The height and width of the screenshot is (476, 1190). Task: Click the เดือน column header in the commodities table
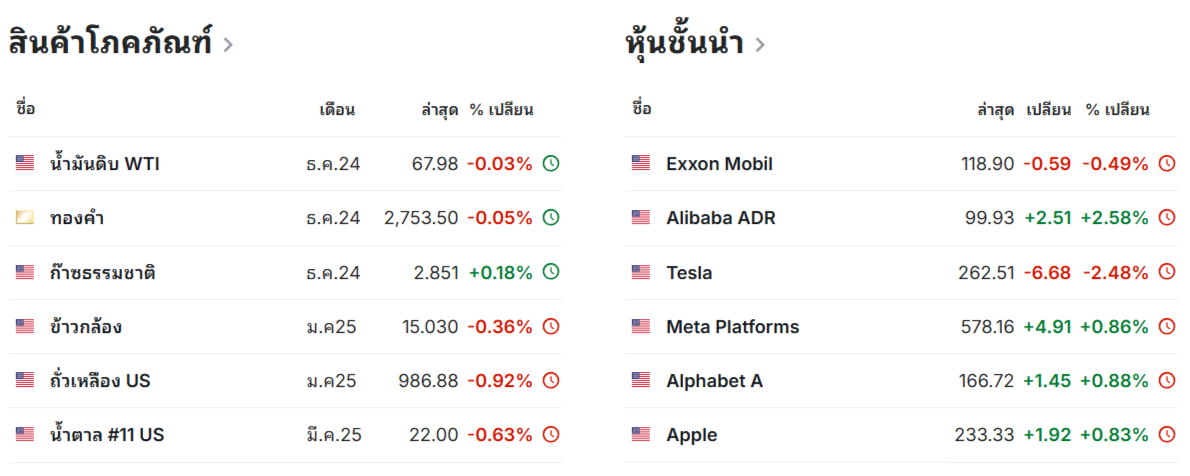click(337, 109)
